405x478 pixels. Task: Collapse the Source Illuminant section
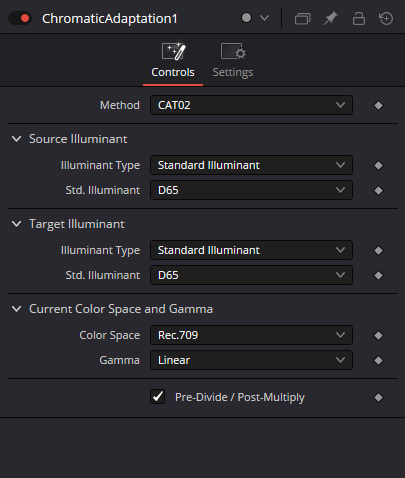tap(16, 139)
